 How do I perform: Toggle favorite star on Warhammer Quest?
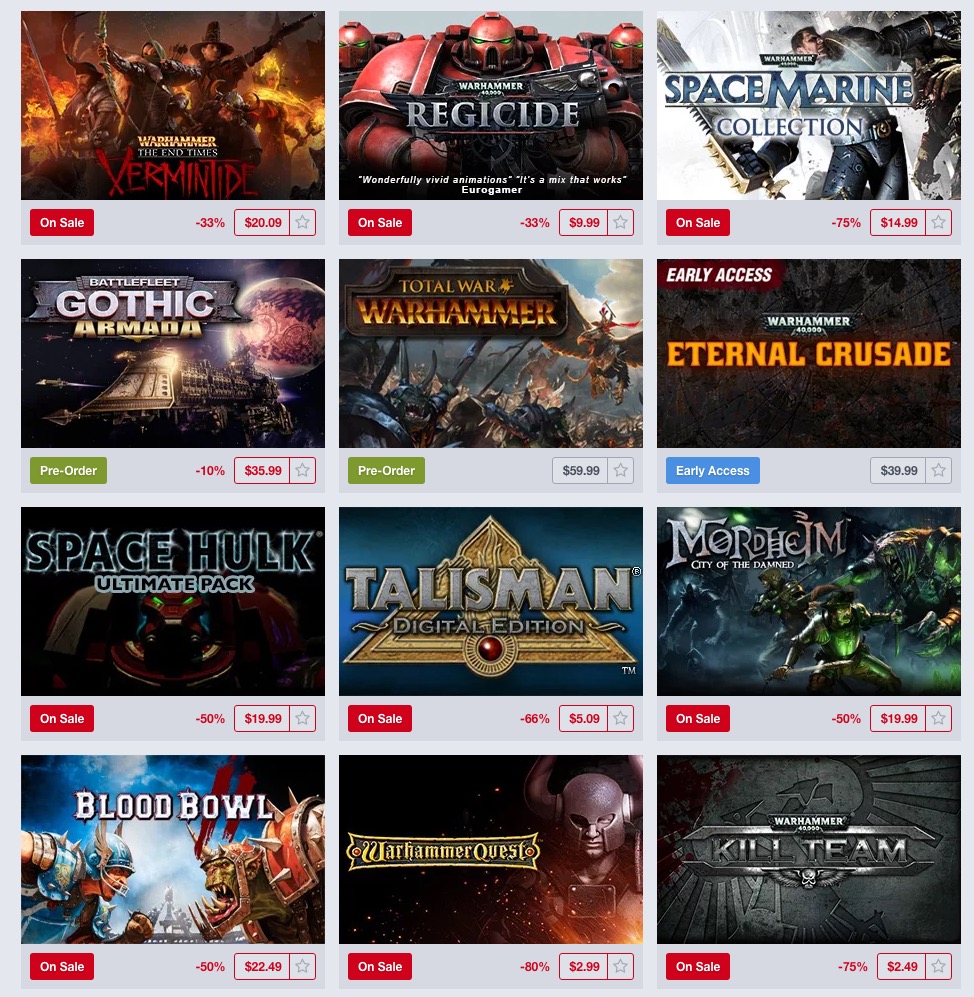tap(621, 966)
